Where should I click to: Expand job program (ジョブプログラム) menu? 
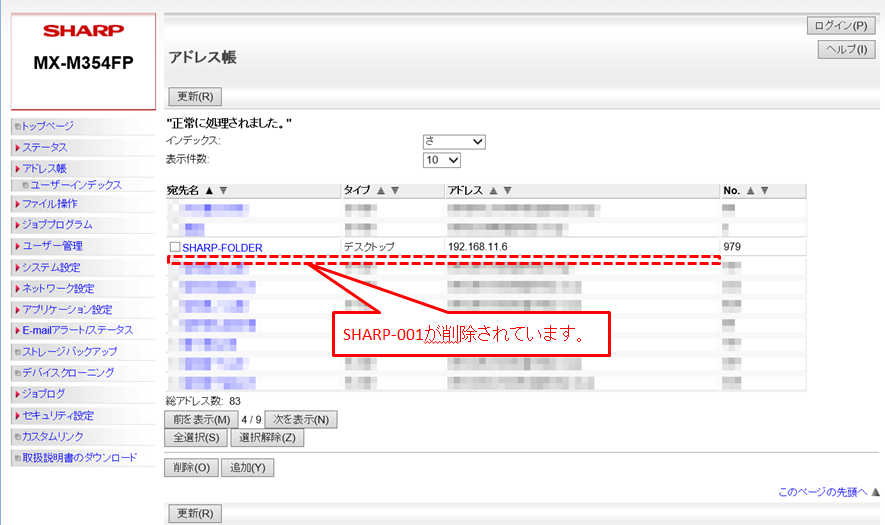pos(57,225)
